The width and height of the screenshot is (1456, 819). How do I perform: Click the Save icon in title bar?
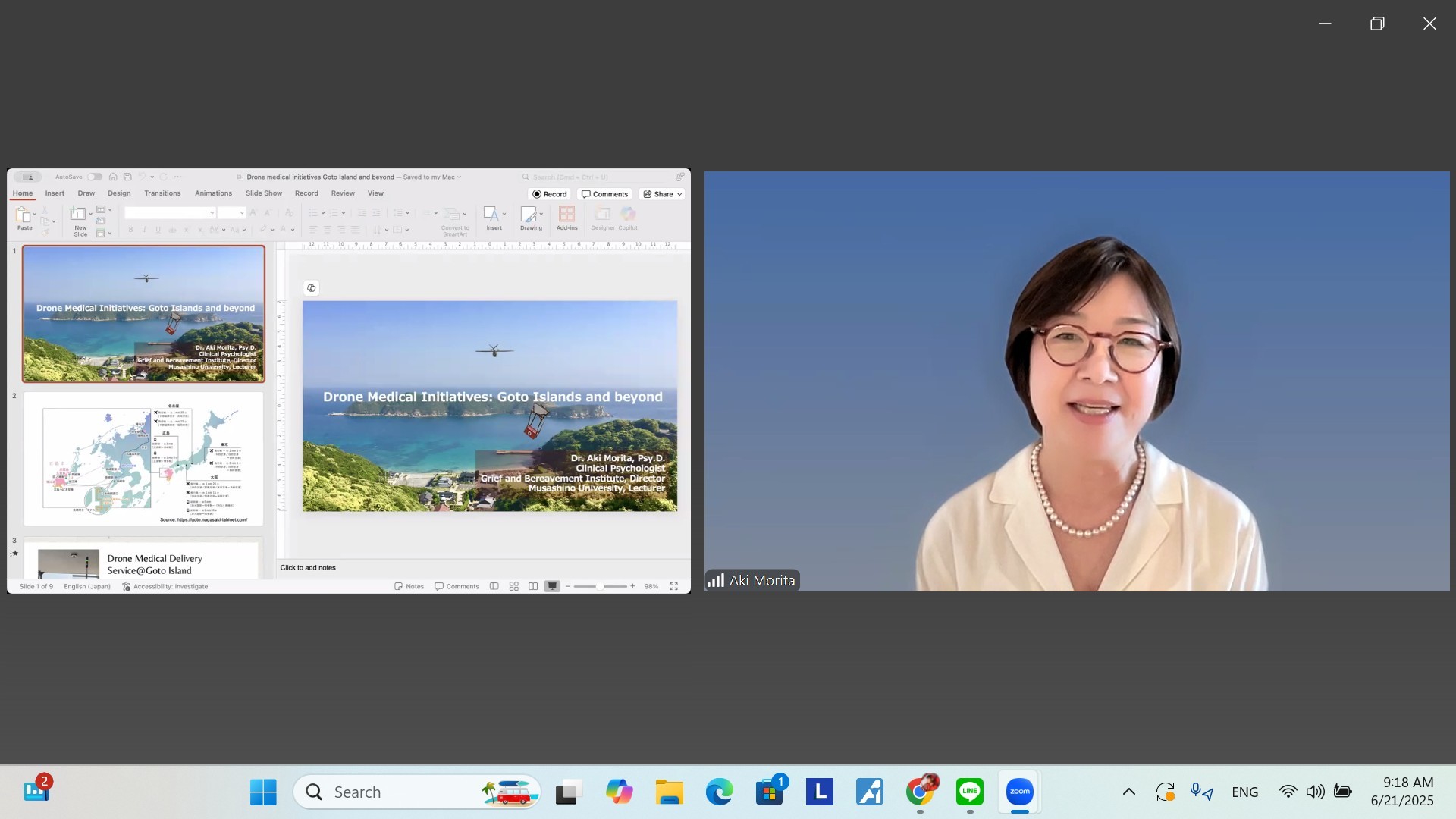click(127, 177)
